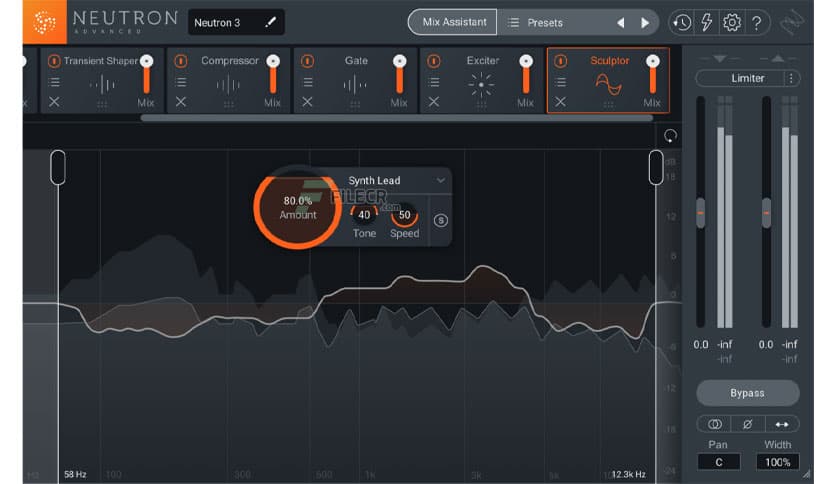The width and height of the screenshot is (836, 484).
Task: Click the iZotope Neutron logo icon
Action: point(45,22)
